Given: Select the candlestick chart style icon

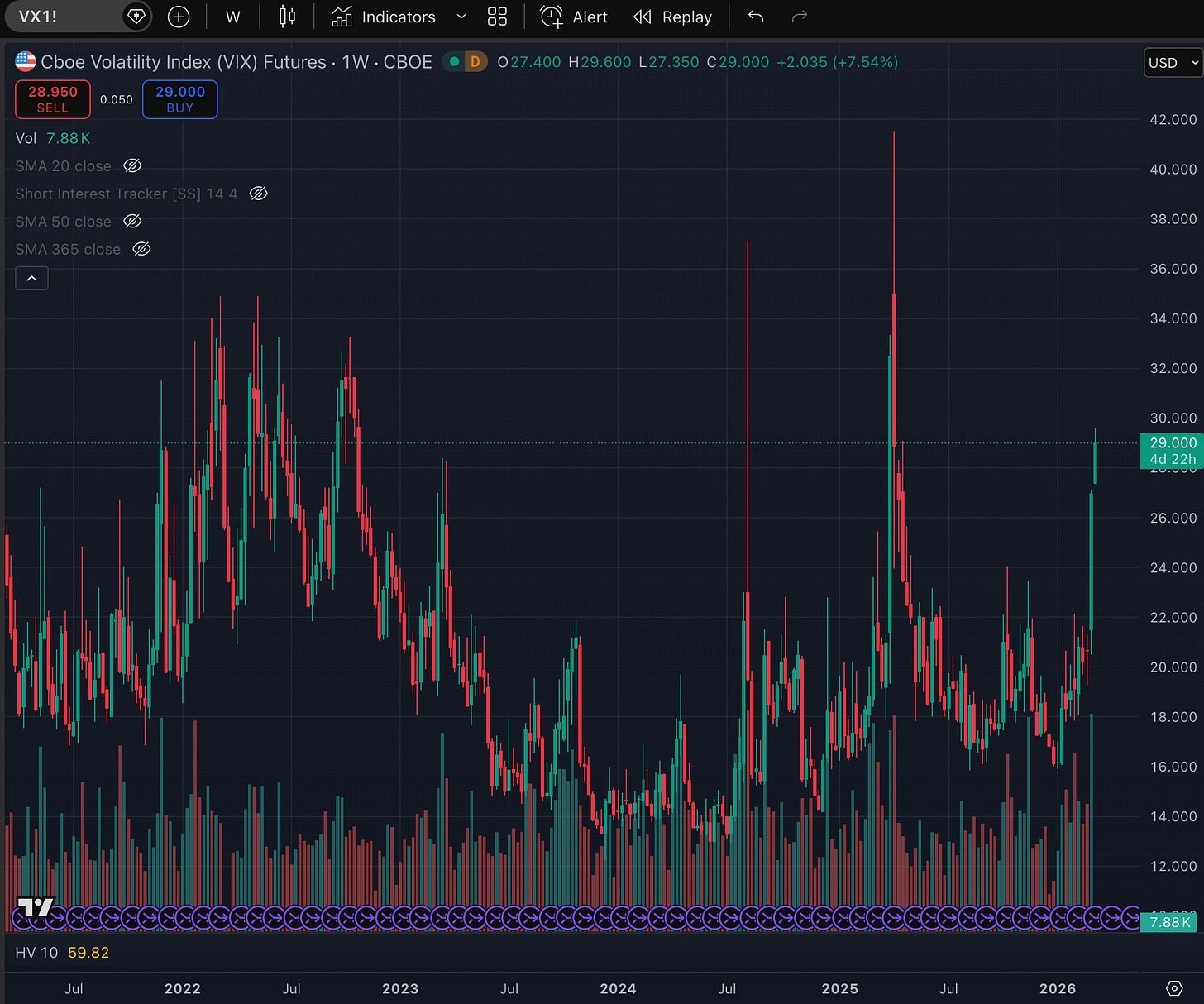Looking at the screenshot, I should coord(287,17).
